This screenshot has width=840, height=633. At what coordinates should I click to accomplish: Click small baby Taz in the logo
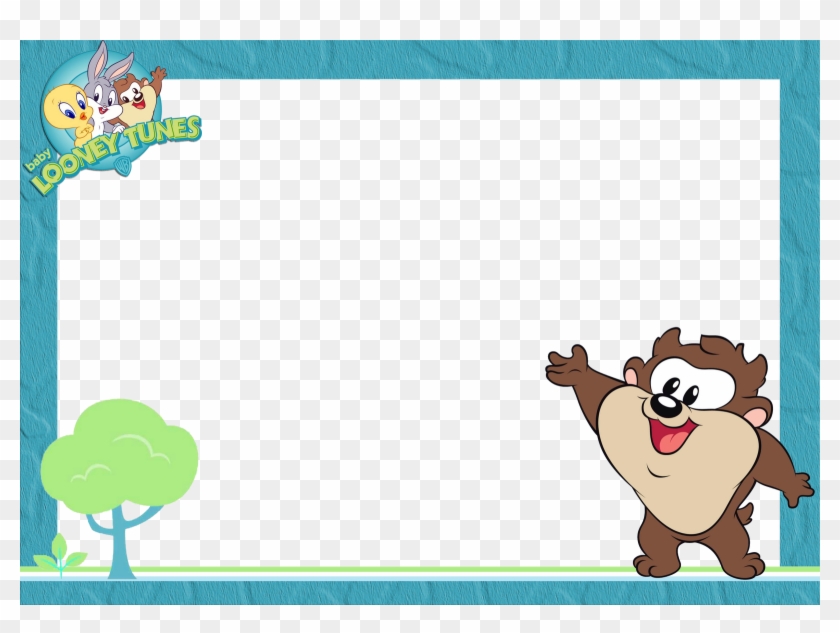tap(141, 96)
